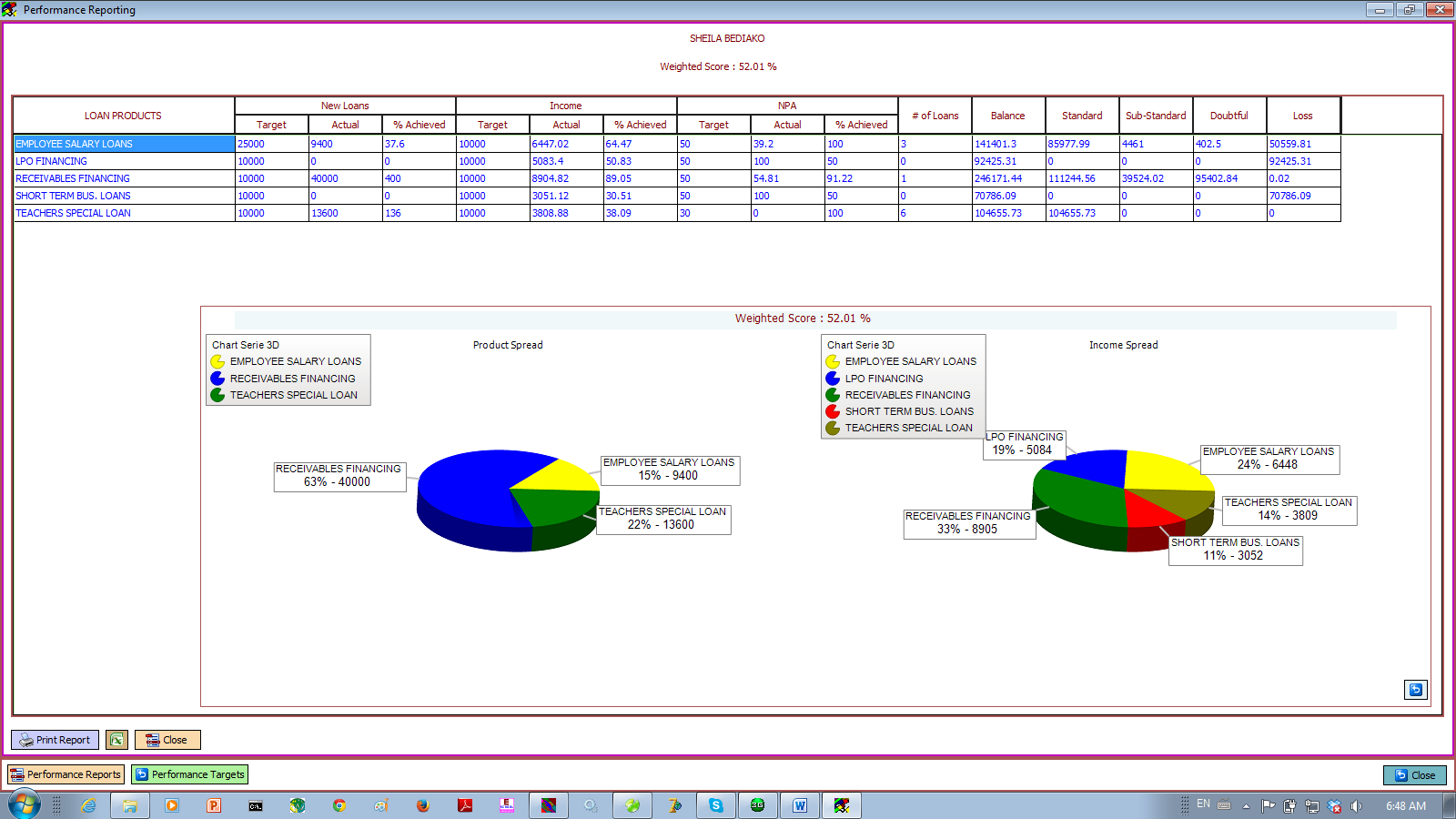This screenshot has height=819, width=1456.
Task: Click the green globe taskbar icon
Action: pyautogui.click(x=298, y=805)
